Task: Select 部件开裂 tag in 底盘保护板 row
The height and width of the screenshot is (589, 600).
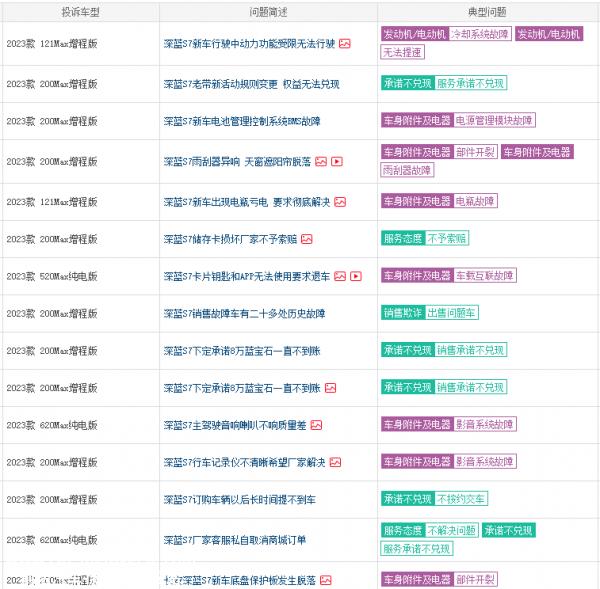Action: coord(475,579)
